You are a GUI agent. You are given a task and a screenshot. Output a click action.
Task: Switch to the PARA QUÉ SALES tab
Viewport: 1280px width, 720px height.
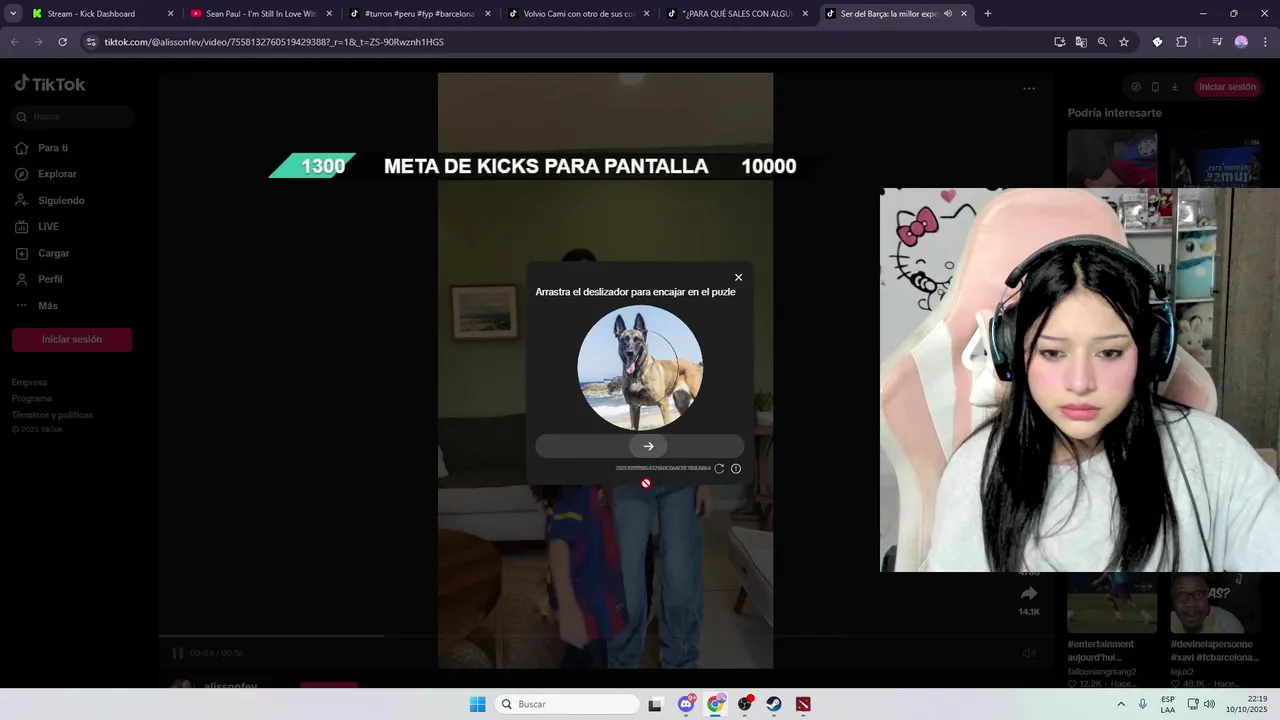(x=738, y=14)
